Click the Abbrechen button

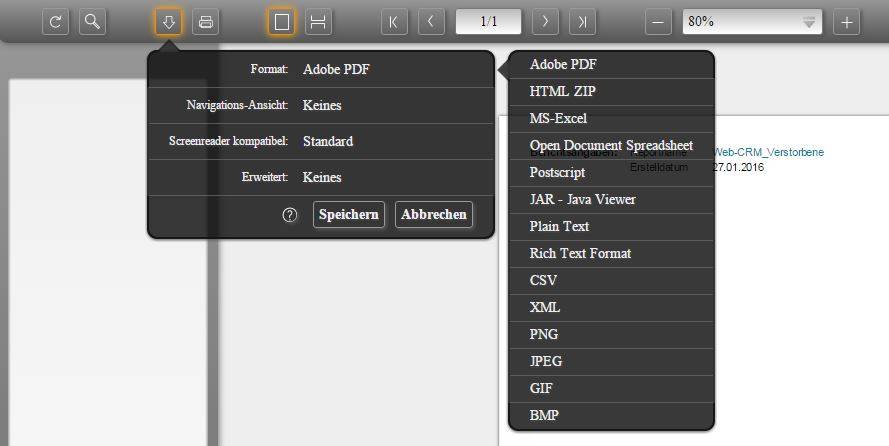point(434,215)
